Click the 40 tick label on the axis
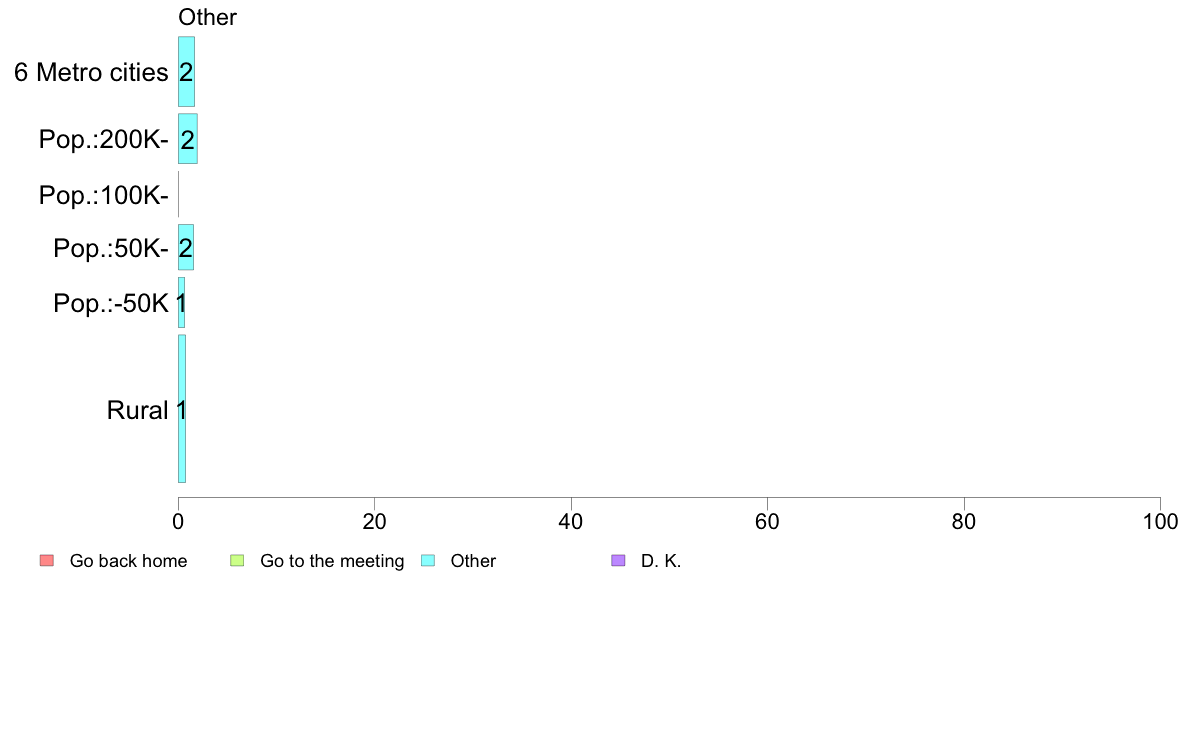This screenshot has width=1188, height=736. (x=571, y=521)
